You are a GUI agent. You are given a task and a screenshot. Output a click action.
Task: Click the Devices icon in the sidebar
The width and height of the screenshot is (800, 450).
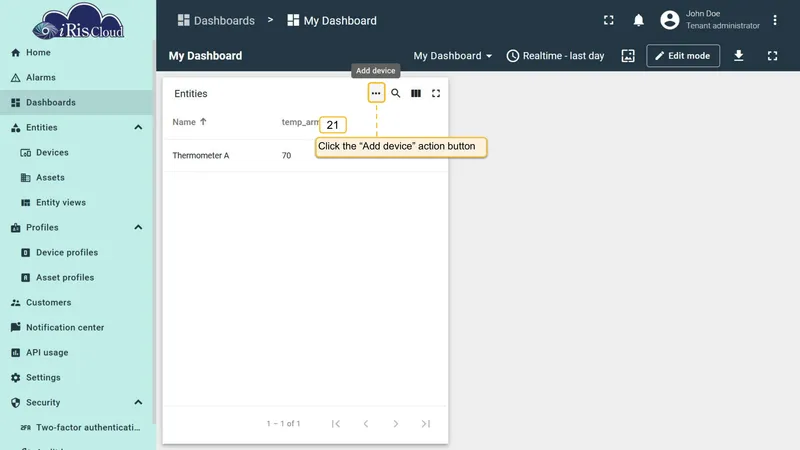coord(26,153)
